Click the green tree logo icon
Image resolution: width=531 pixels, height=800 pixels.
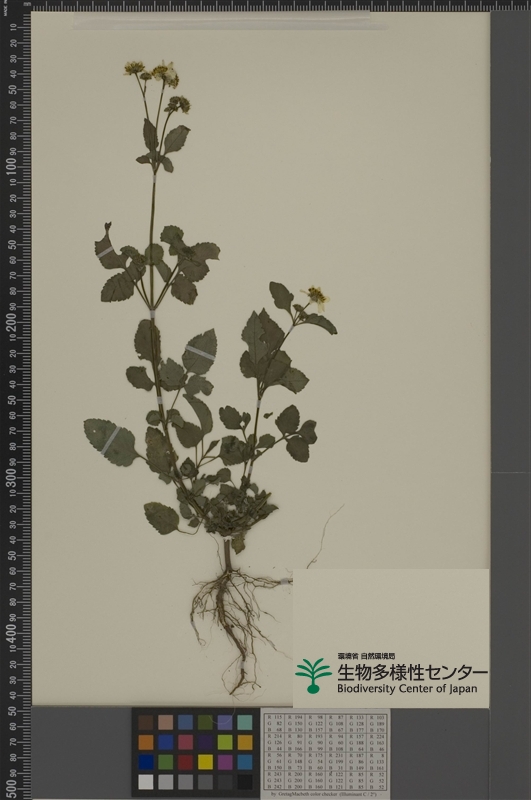[x=313, y=676]
